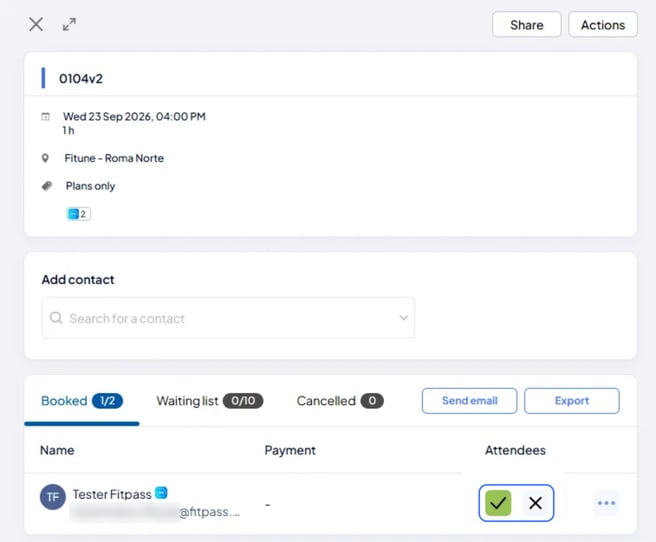This screenshot has width=656, height=542.
Task: Open the Tester Fitpass contact name
Action: coord(112,494)
